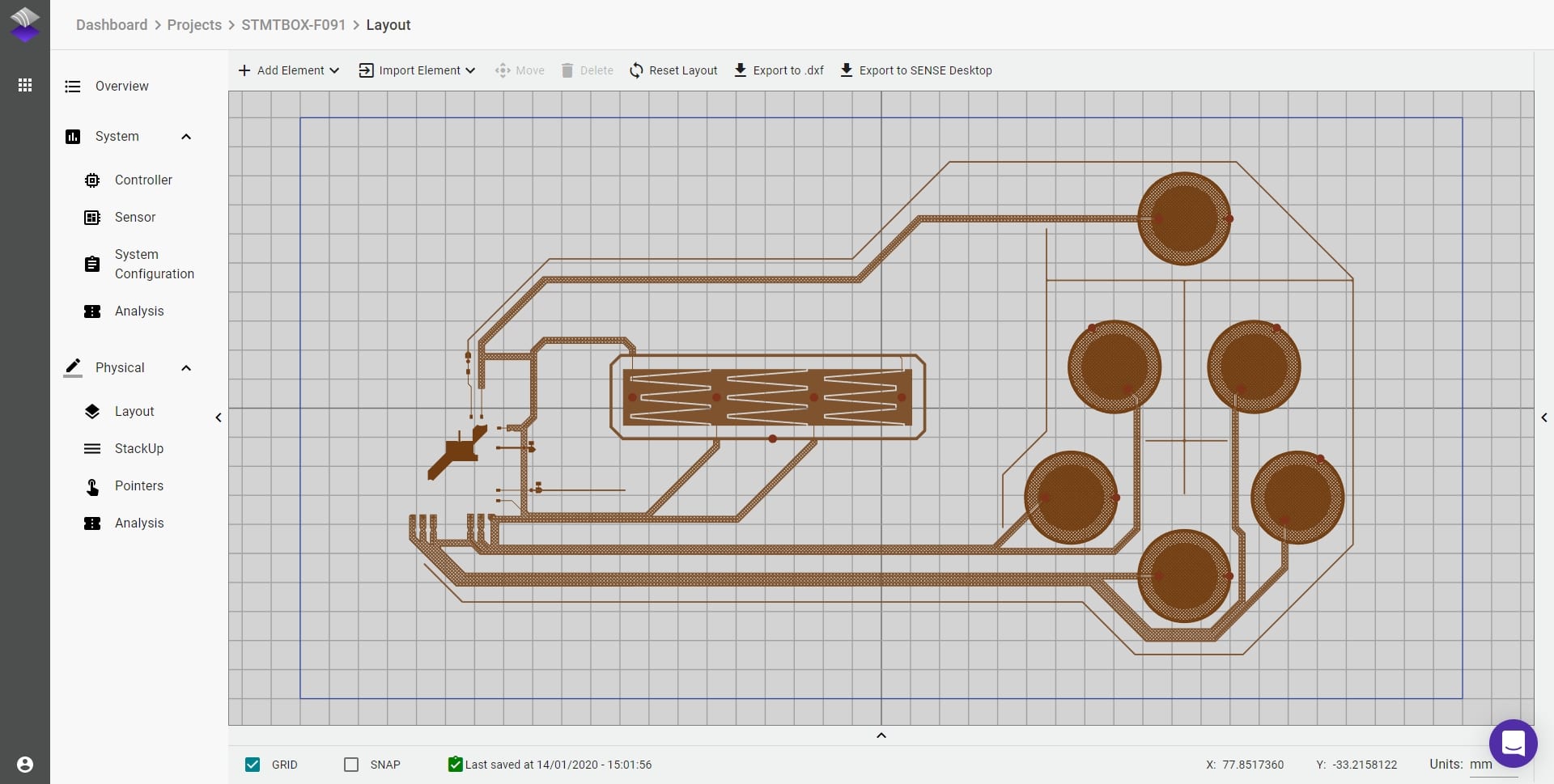1554x784 pixels.
Task: Click the StackUp lines icon
Action: pyautogui.click(x=92, y=449)
